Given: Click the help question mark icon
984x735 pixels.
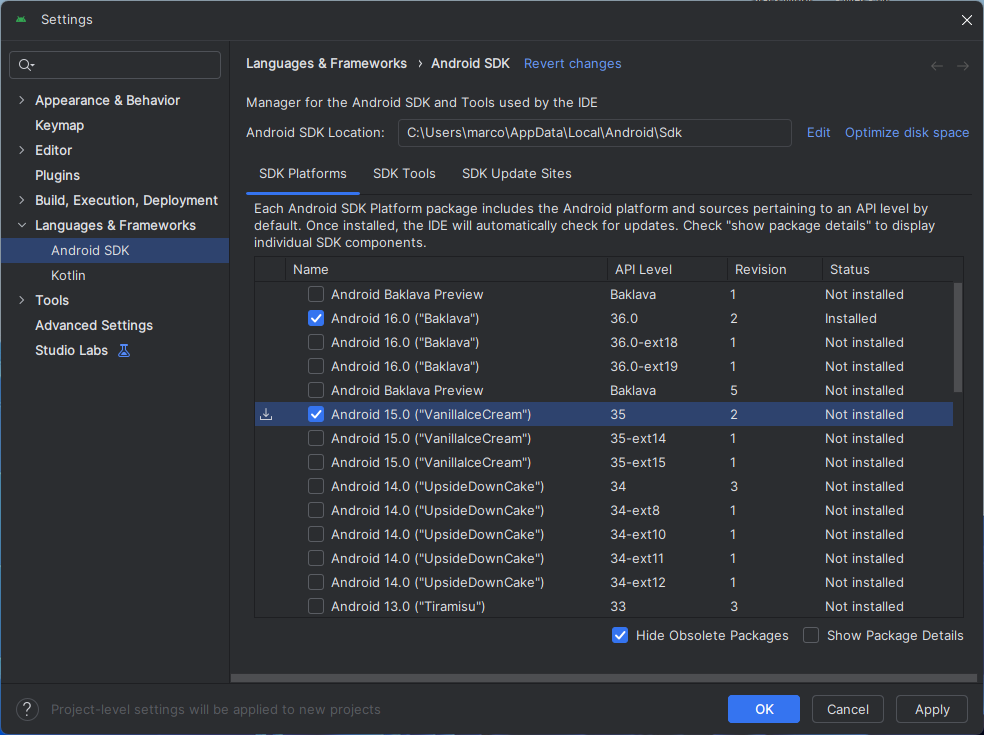Looking at the screenshot, I should (28, 709).
